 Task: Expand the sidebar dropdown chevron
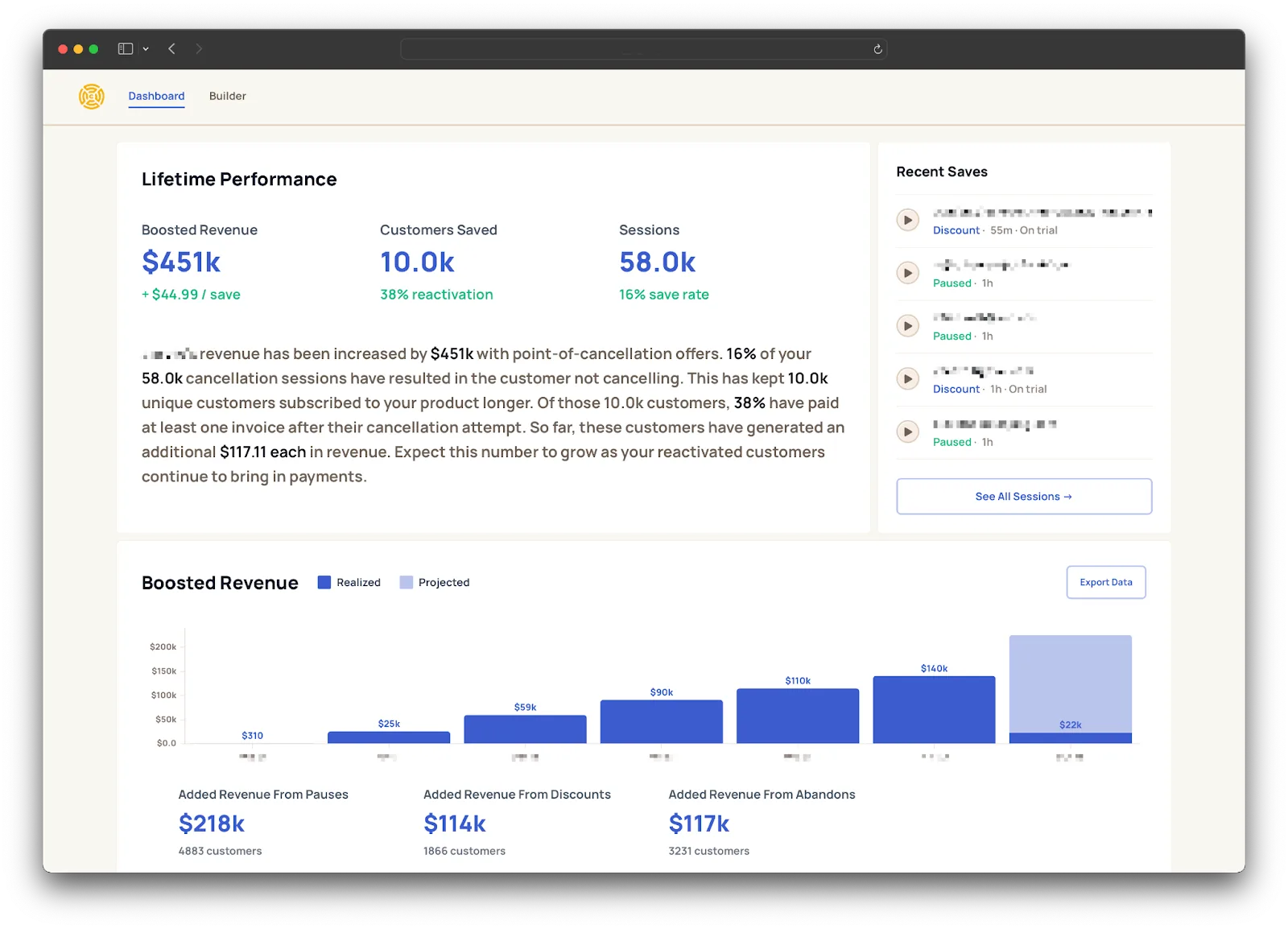[x=146, y=49]
